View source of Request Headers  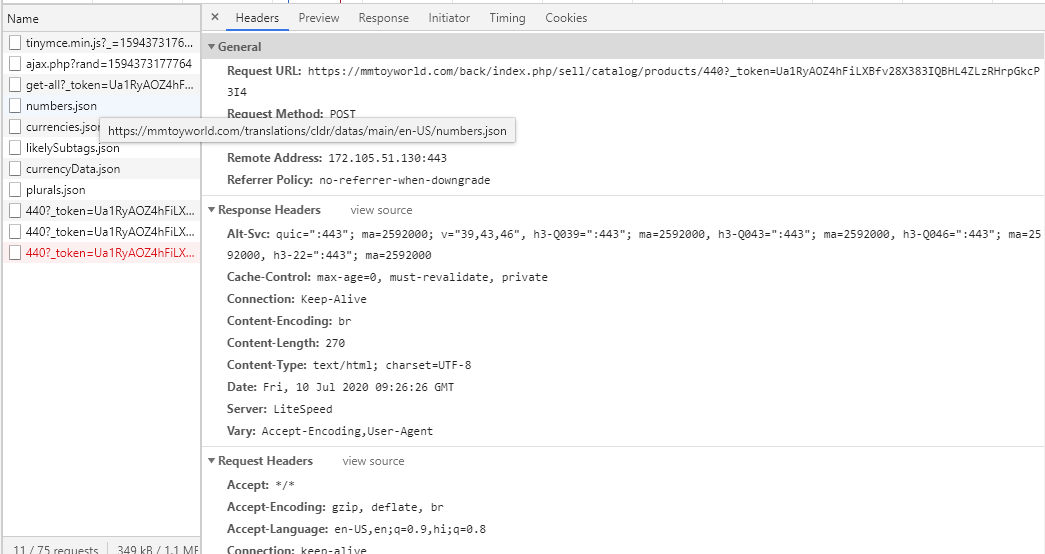(x=373, y=461)
